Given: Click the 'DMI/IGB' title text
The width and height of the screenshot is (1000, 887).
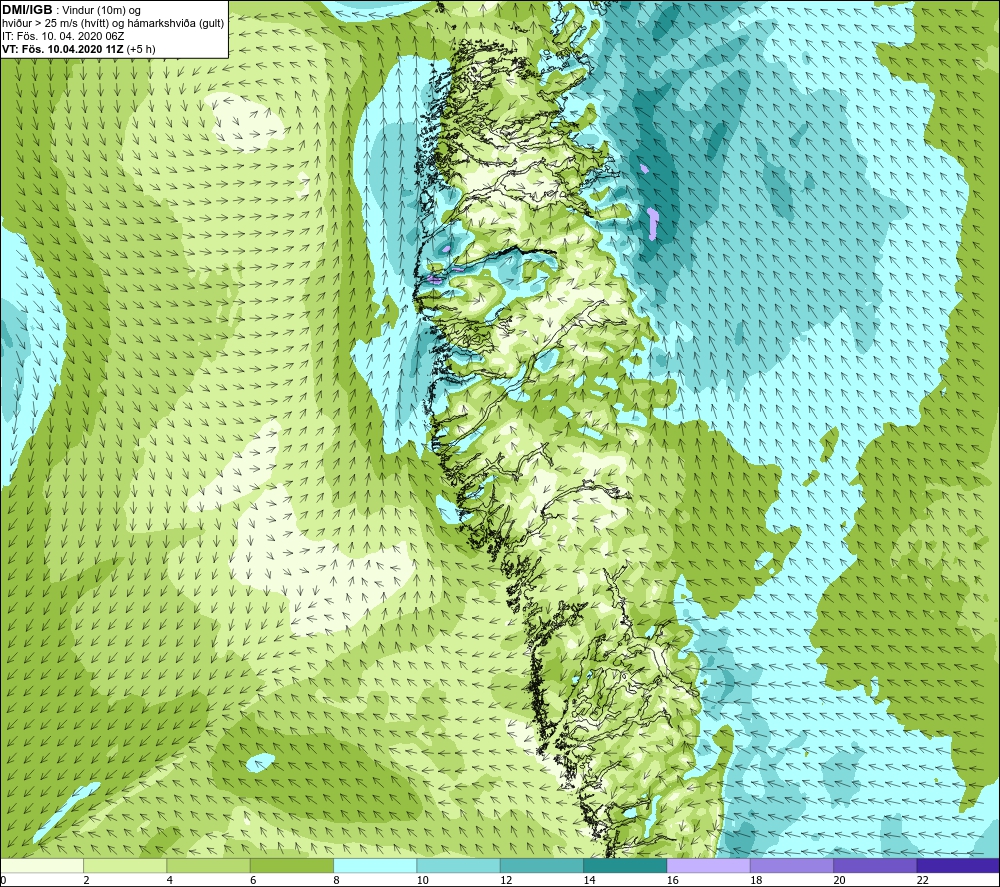Looking at the screenshot, I should point(27,10).
